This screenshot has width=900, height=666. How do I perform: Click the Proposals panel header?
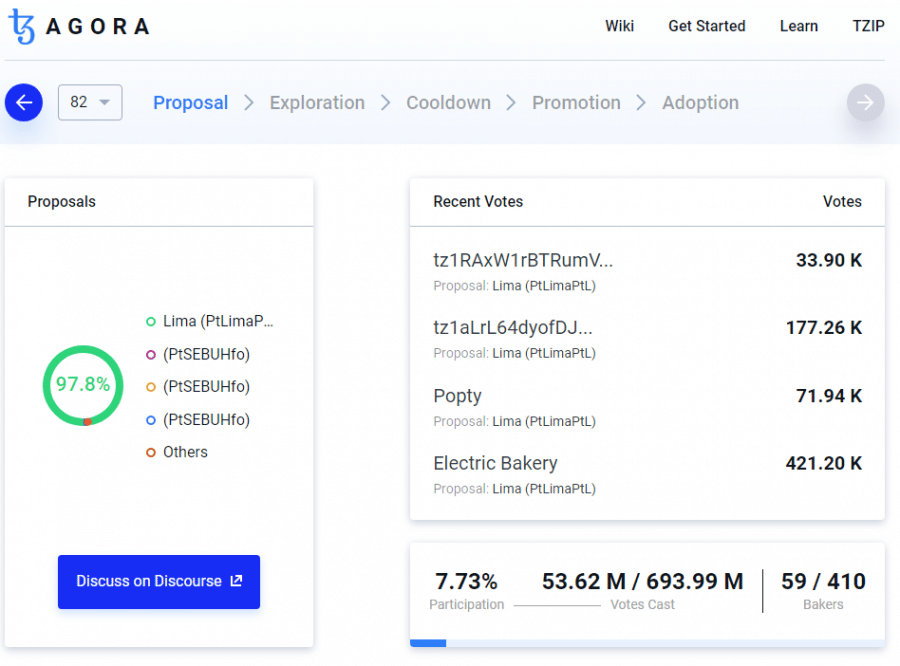coord(61,202)
